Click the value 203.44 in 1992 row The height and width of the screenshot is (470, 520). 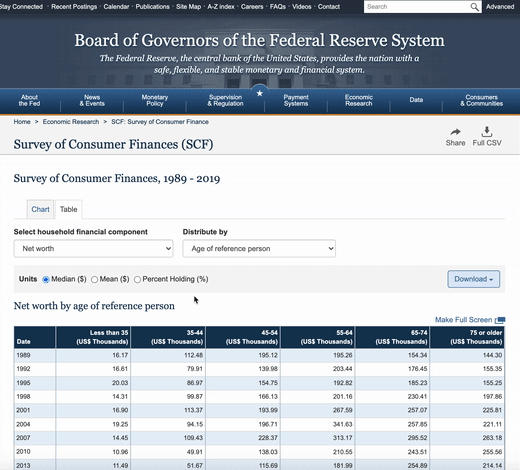[x=343, y=369]
